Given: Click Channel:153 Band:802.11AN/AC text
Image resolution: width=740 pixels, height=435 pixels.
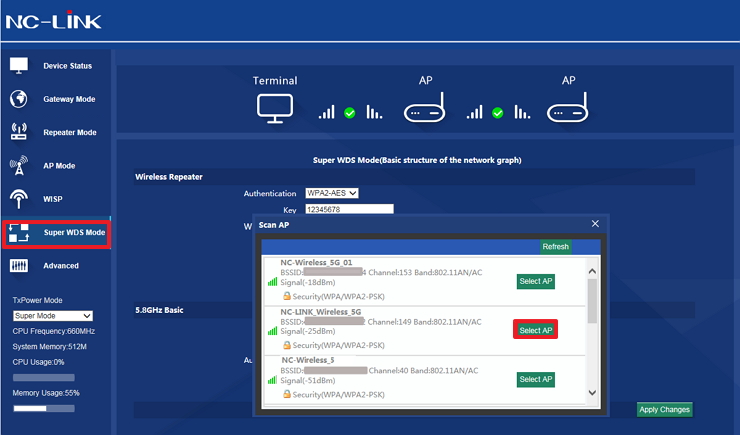Looking at the screenshot, I should pyautogui.click(x=425, y=272).
